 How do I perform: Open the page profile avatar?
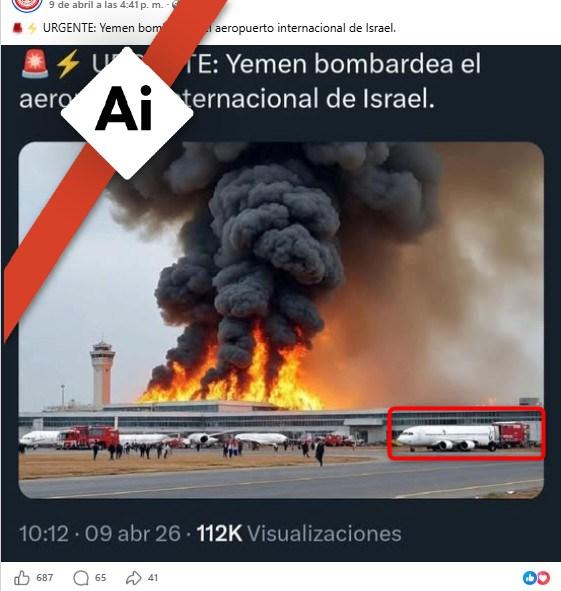click(27, 5)
